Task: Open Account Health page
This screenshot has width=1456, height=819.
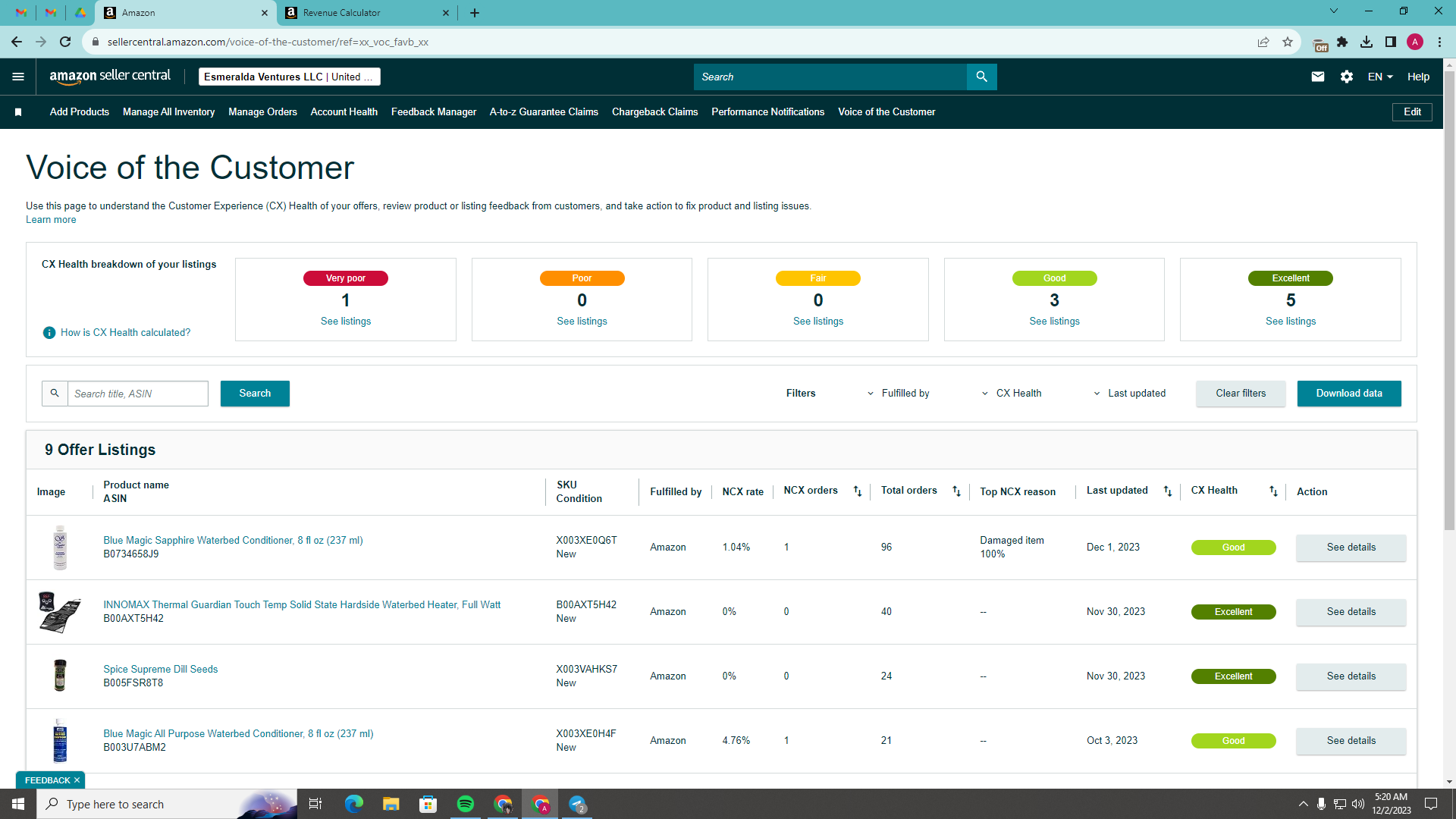Action: tap(344, 112)
